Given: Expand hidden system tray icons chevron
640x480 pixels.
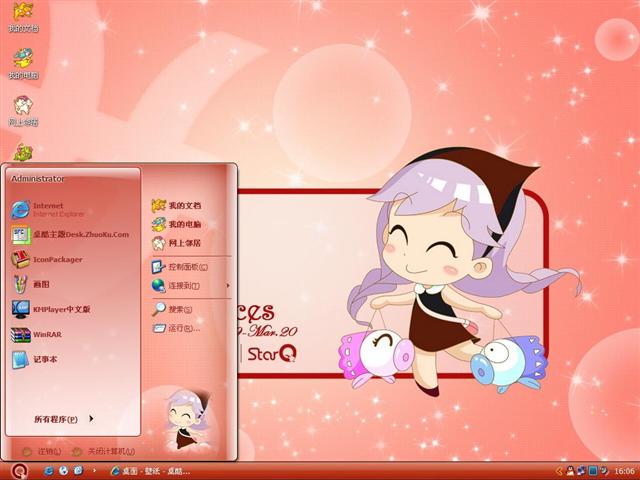Looking at the screenshot, I should (559, 471).
